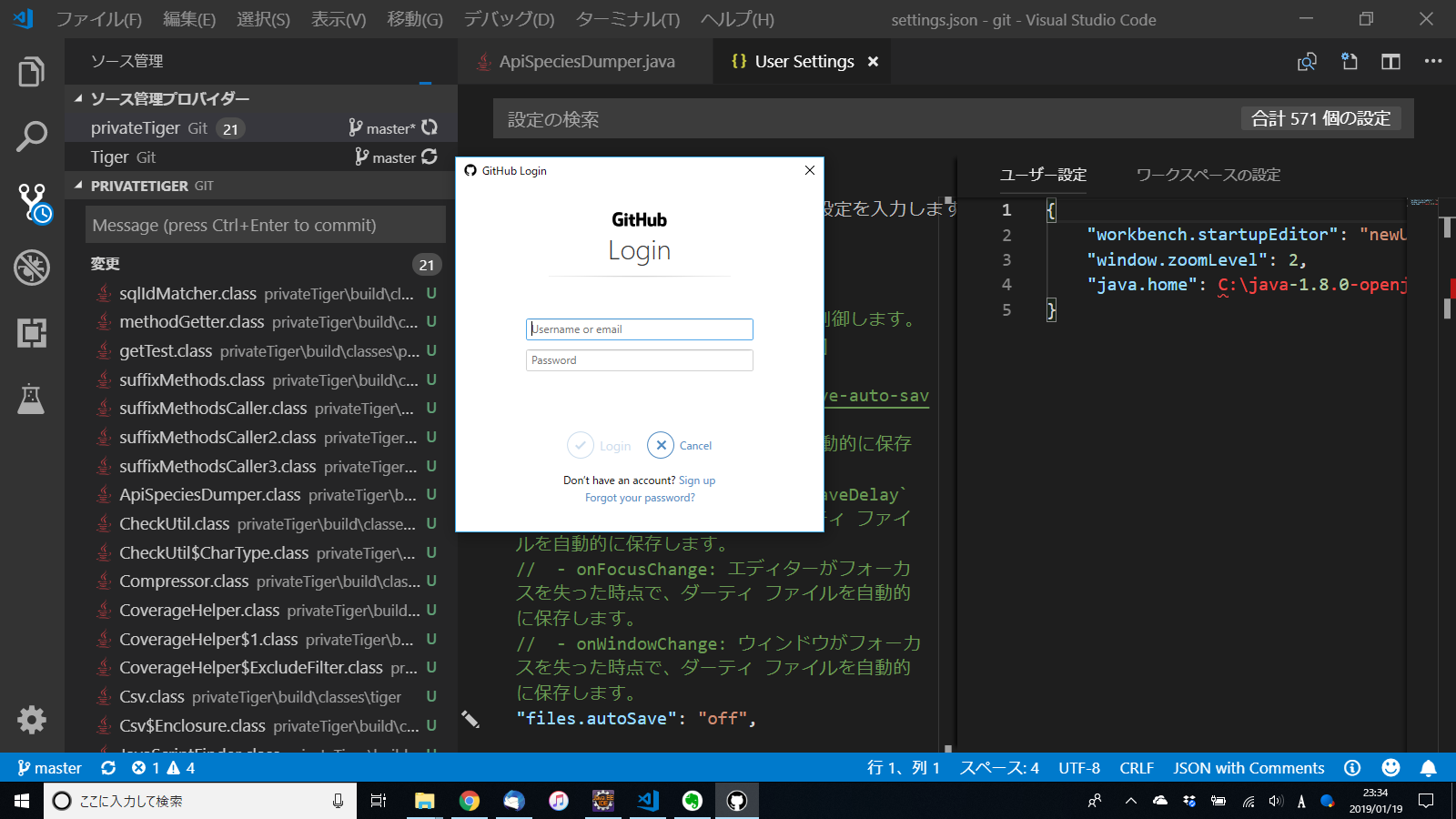Open the Explorer view in activity bar
This screenshot has height=819, width=1456.
pyautogui.click(x=32, y=71)
